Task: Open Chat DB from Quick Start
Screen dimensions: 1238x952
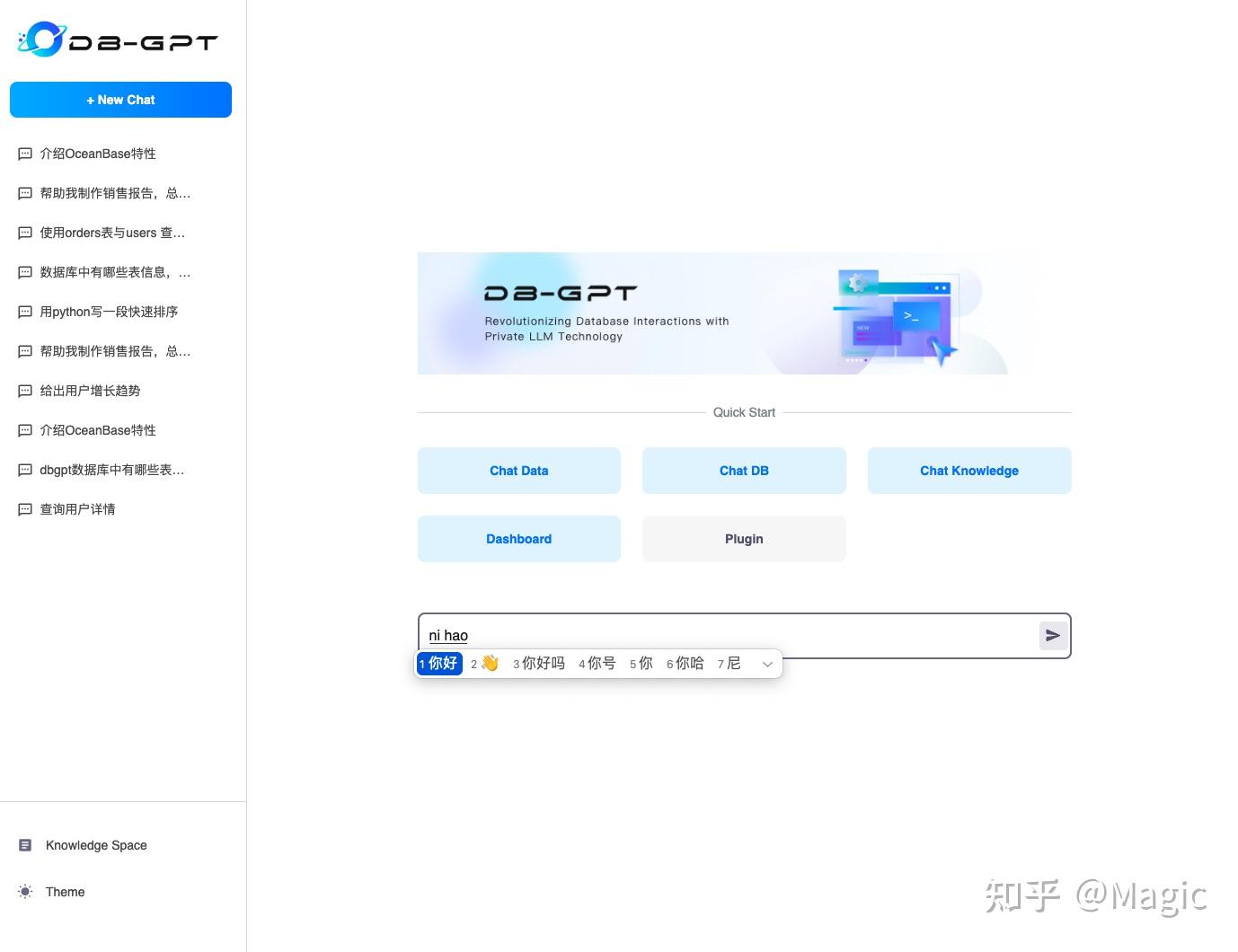Action: coord(744,470)
